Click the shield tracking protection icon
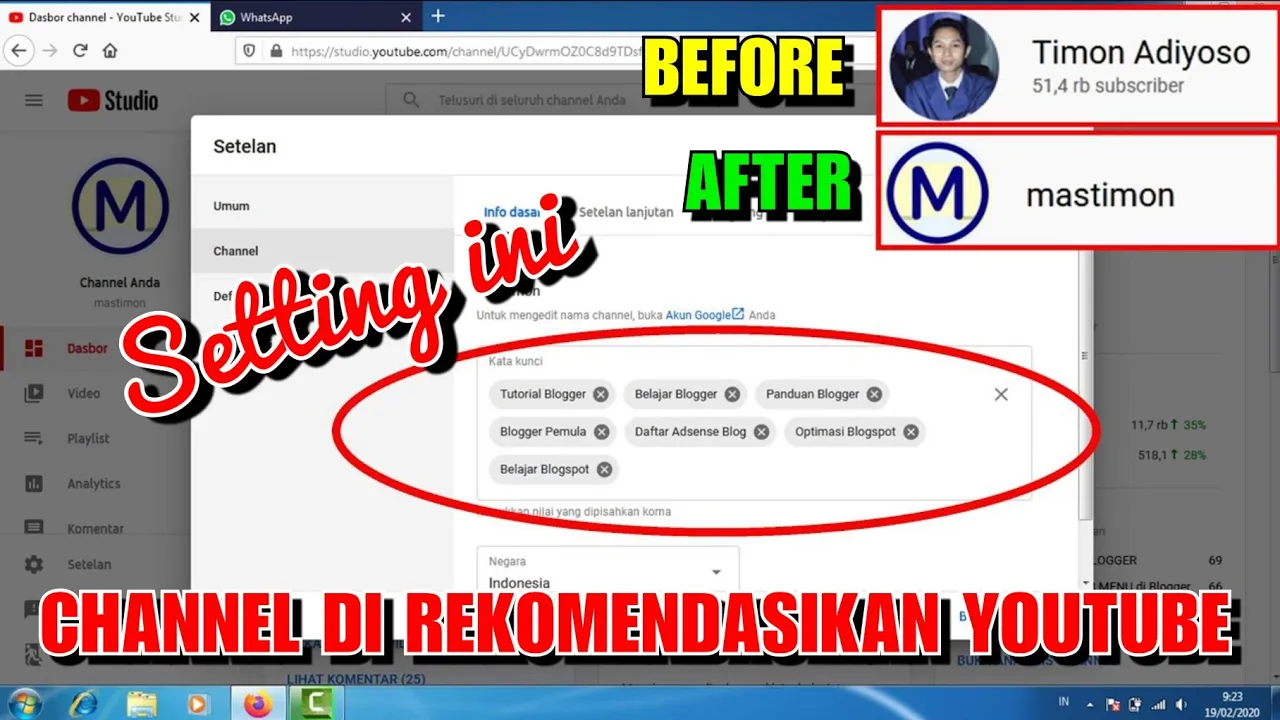Image resolution: width=1280 pixels, height=720 pixels. (x=250, y=50)
